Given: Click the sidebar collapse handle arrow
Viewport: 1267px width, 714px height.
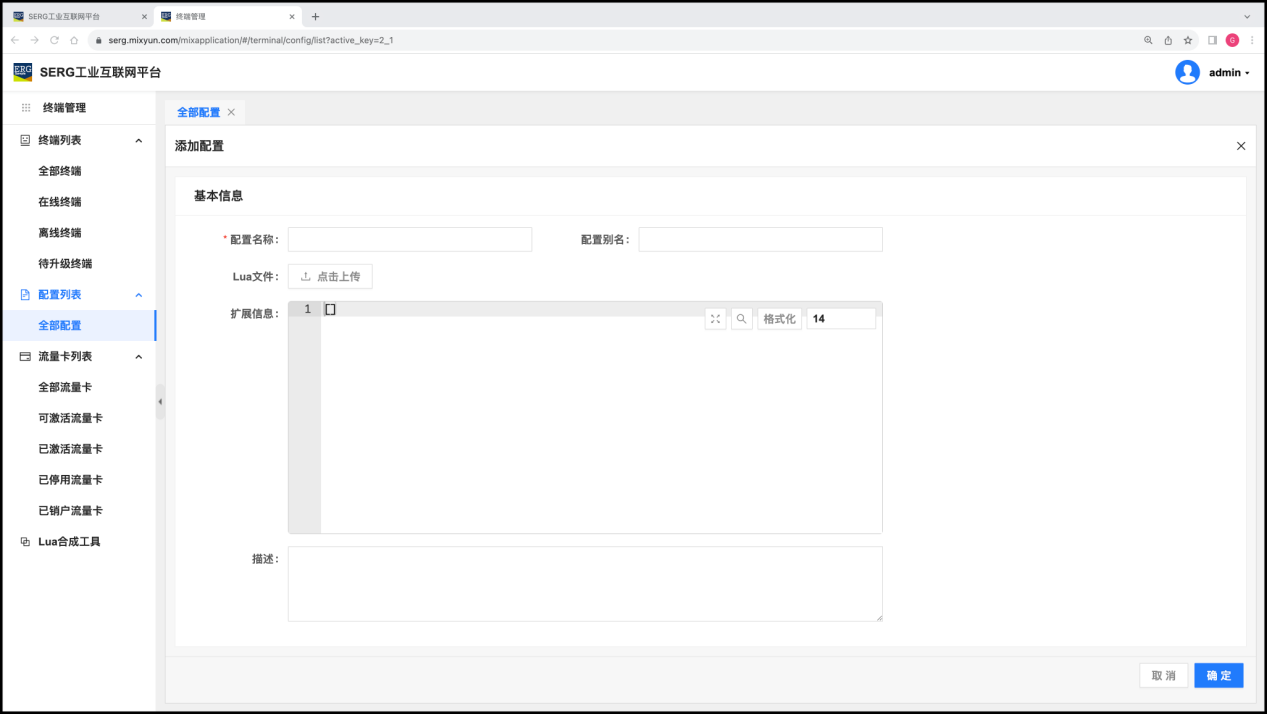Looking at the screenshot, I should coord(160,401).
